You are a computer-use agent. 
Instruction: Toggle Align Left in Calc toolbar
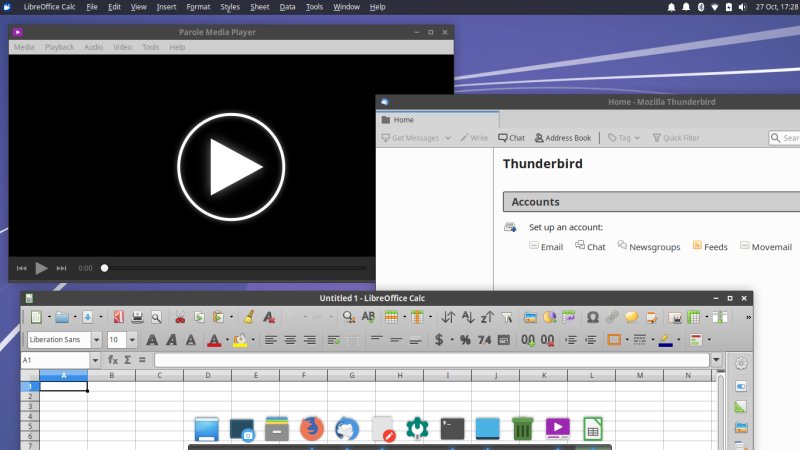pos(270,339)
